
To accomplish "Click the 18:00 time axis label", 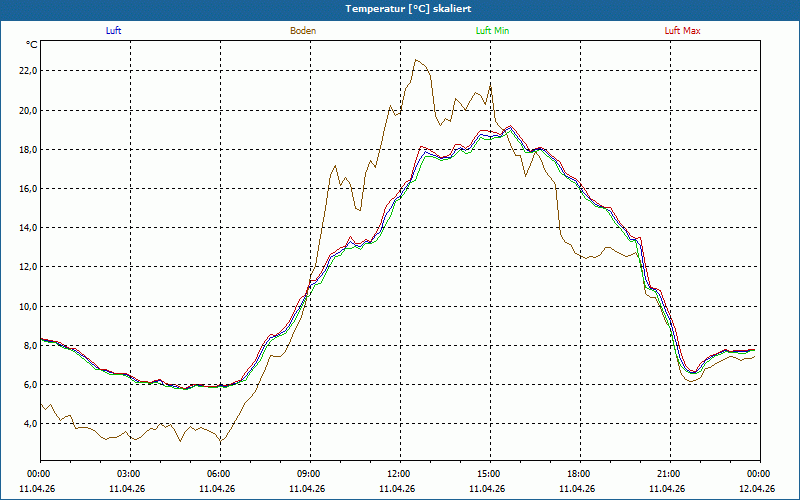I will point(580,474).
